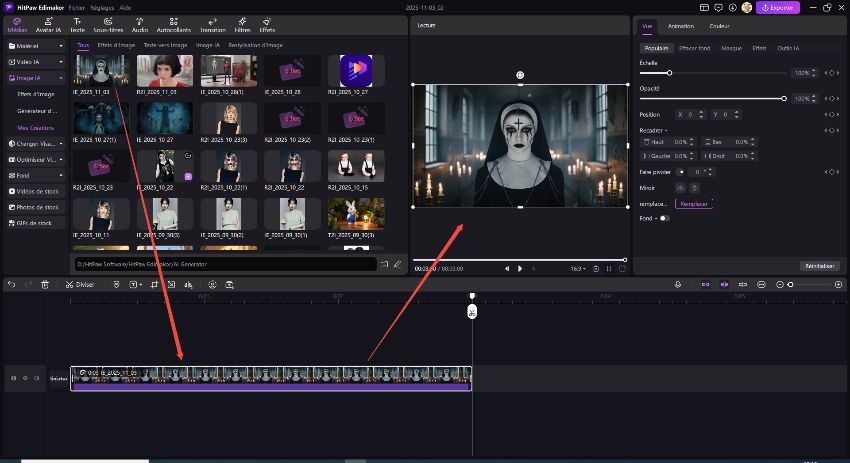
Task: Click the Exporter button
Action: pyautogui.click(x=778, y=7)
